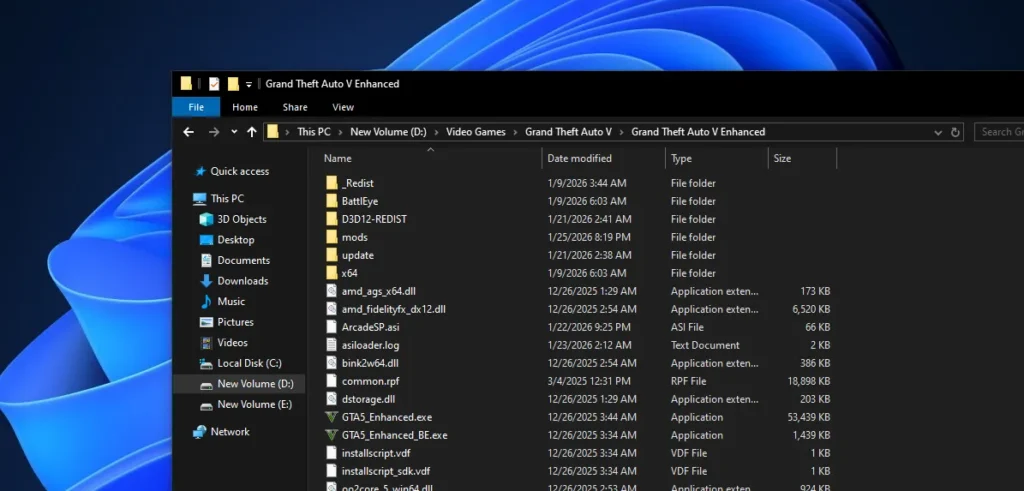Open Documents in the navigation pane

244,261
